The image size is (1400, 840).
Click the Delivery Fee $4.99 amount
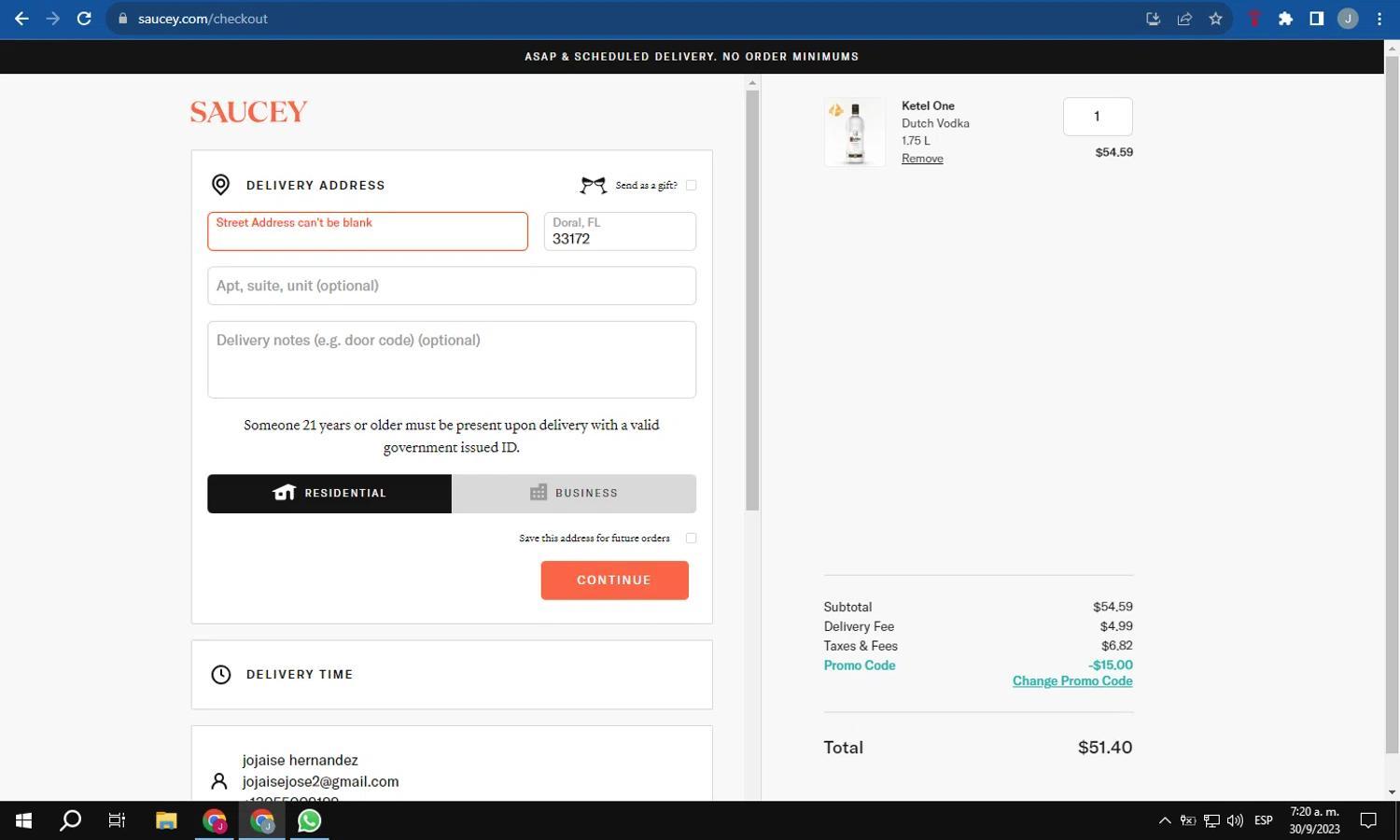click(x=1116, y=626)
